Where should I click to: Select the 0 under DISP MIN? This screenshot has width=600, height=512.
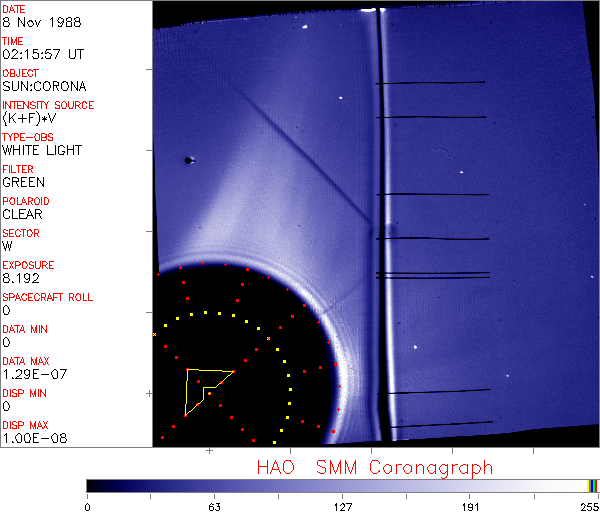pyautogui.click(x=7, y=406)
